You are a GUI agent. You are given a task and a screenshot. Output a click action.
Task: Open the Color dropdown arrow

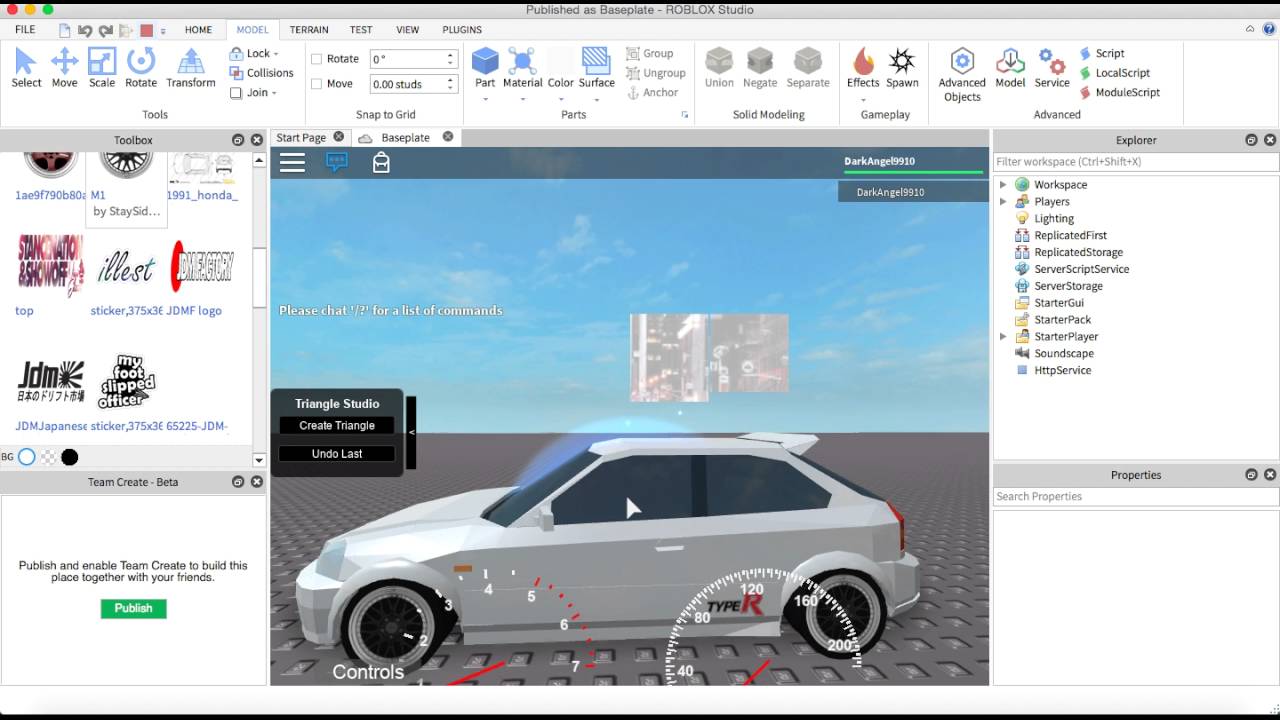tap(560, 99)
